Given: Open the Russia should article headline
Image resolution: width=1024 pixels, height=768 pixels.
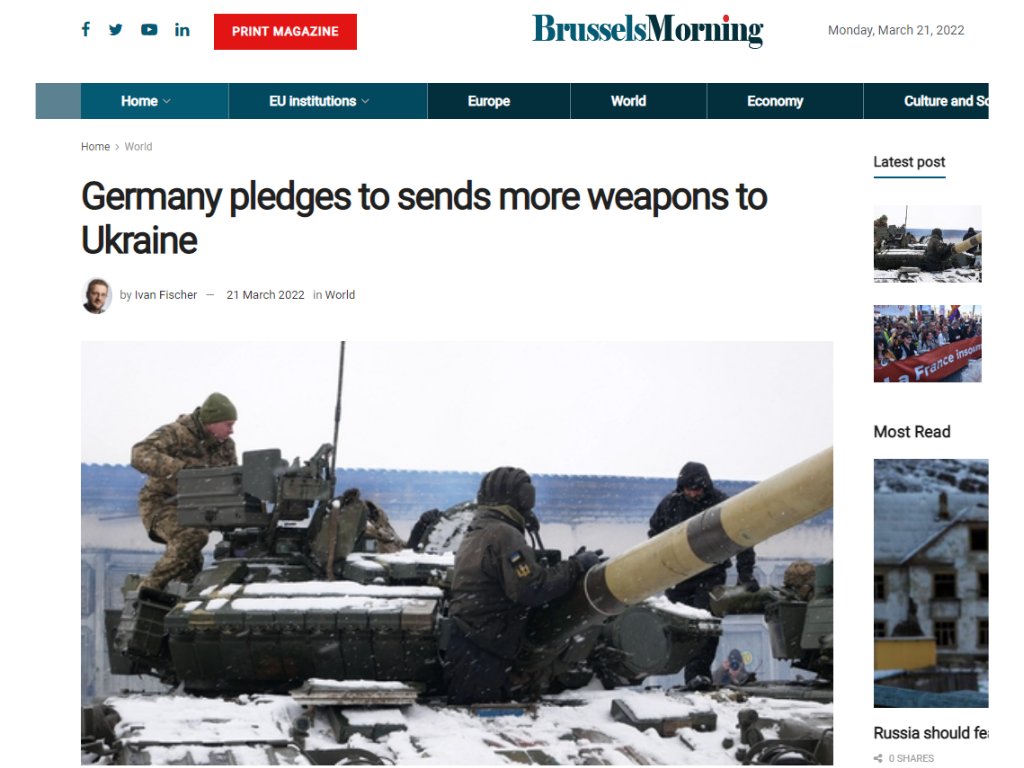Looking at the screenshot, I should pos(931,733).
